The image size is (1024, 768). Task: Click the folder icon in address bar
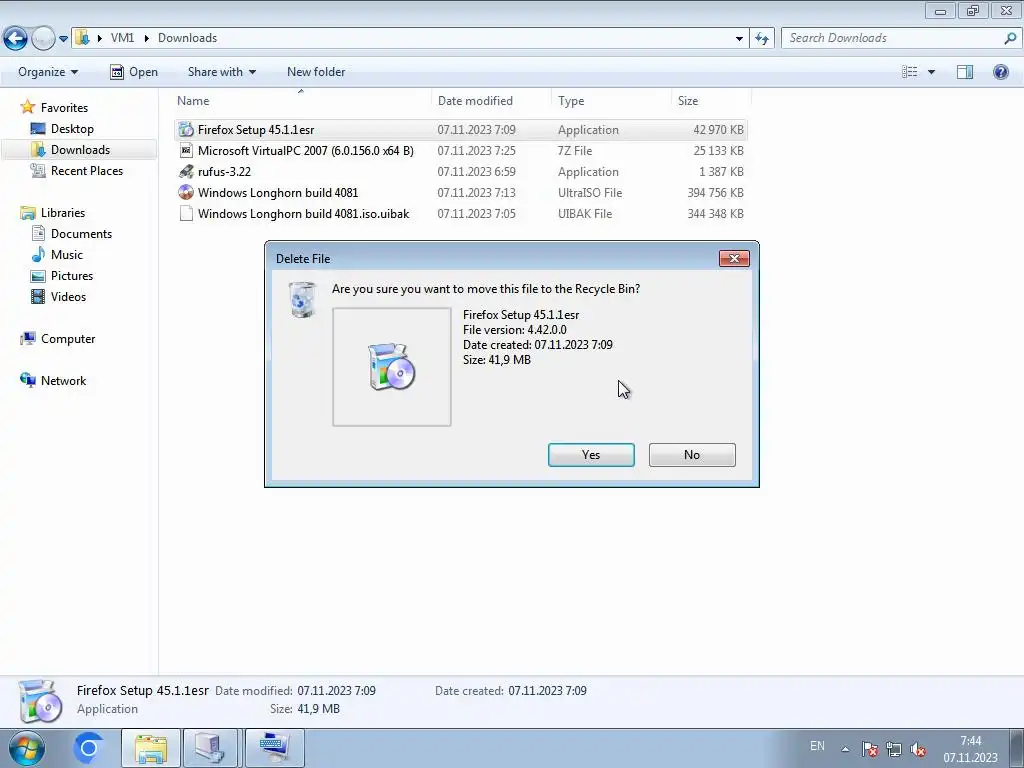[82, 37]
